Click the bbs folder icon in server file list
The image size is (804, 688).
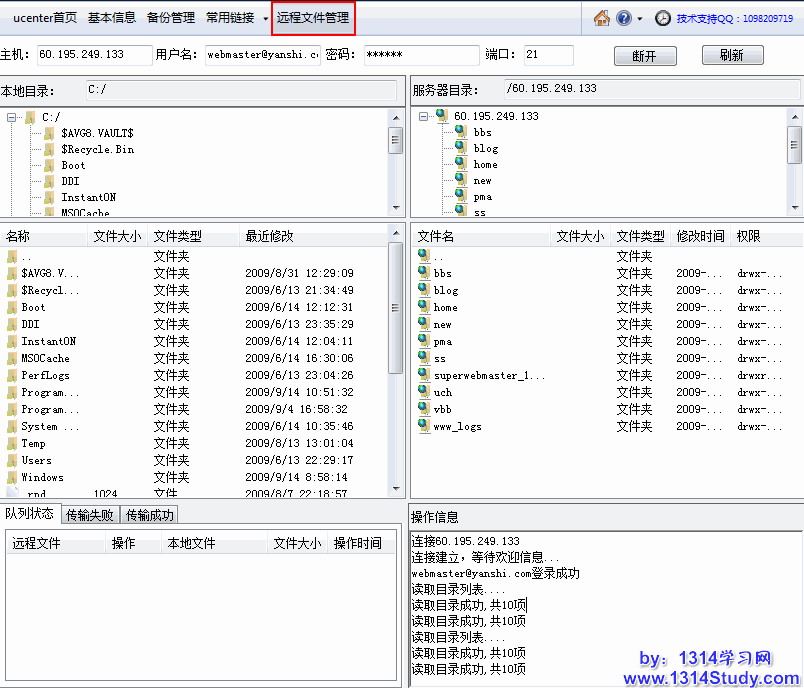[x=424, y=273]
